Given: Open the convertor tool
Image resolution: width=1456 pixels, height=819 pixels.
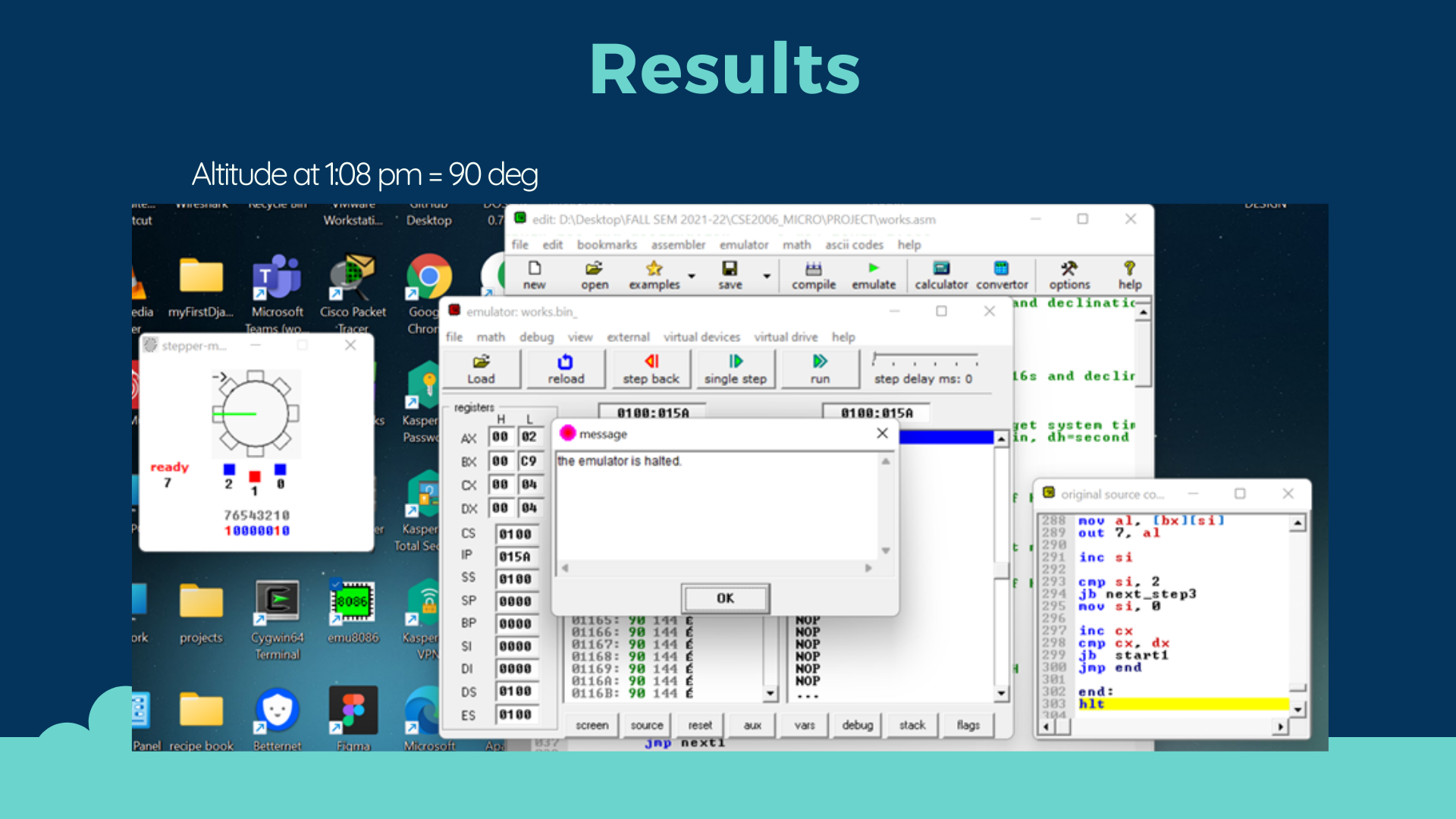Looking at the screenshot, I should point(1002,275).
